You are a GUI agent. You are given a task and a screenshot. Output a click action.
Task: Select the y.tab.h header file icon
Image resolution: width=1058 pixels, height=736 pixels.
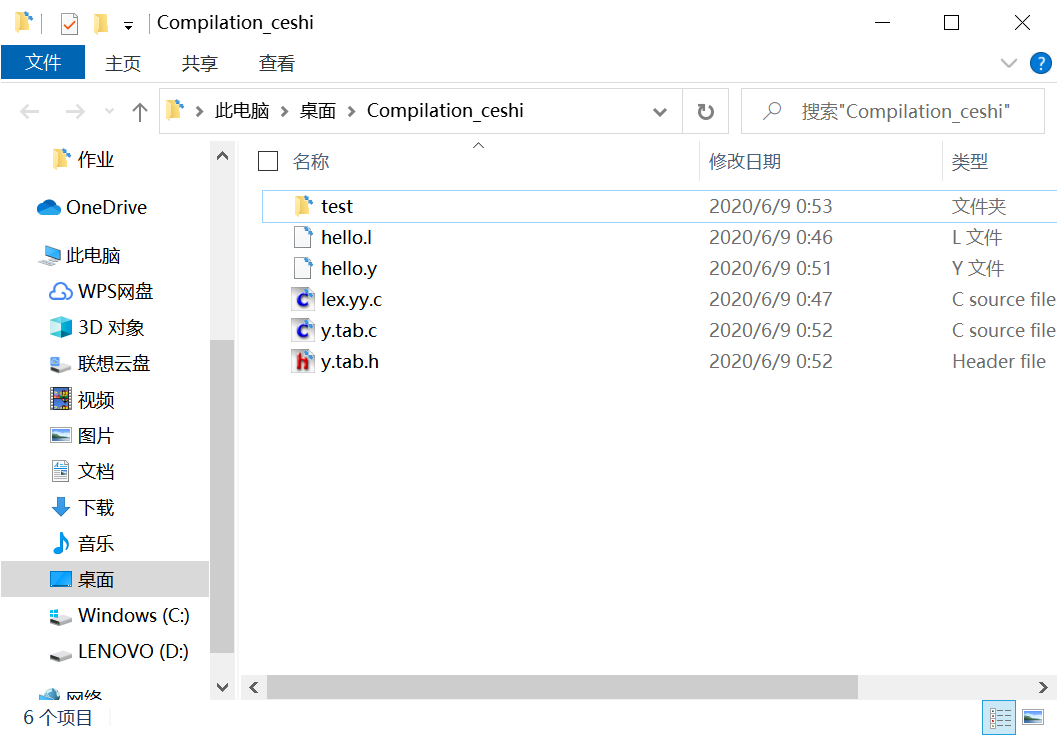(x=303, y=361)
